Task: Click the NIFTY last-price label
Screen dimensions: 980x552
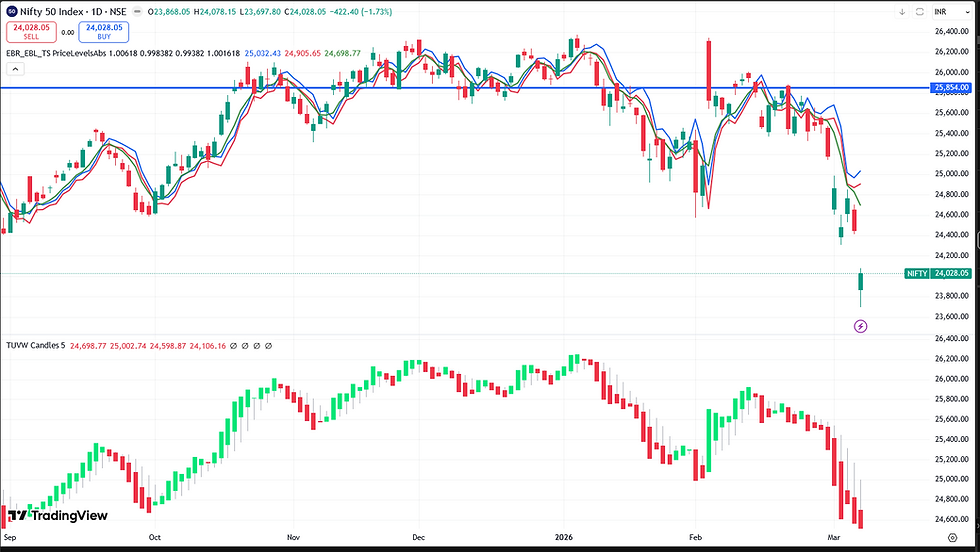Action: pyautogui.click(x=917, y=273)
